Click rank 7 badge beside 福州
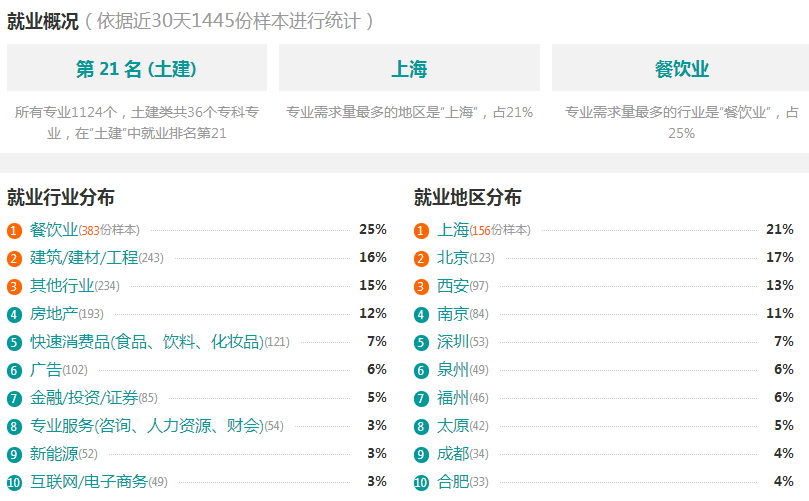The width and height of the screenshot is (809, 501). (x=422, y=398)
